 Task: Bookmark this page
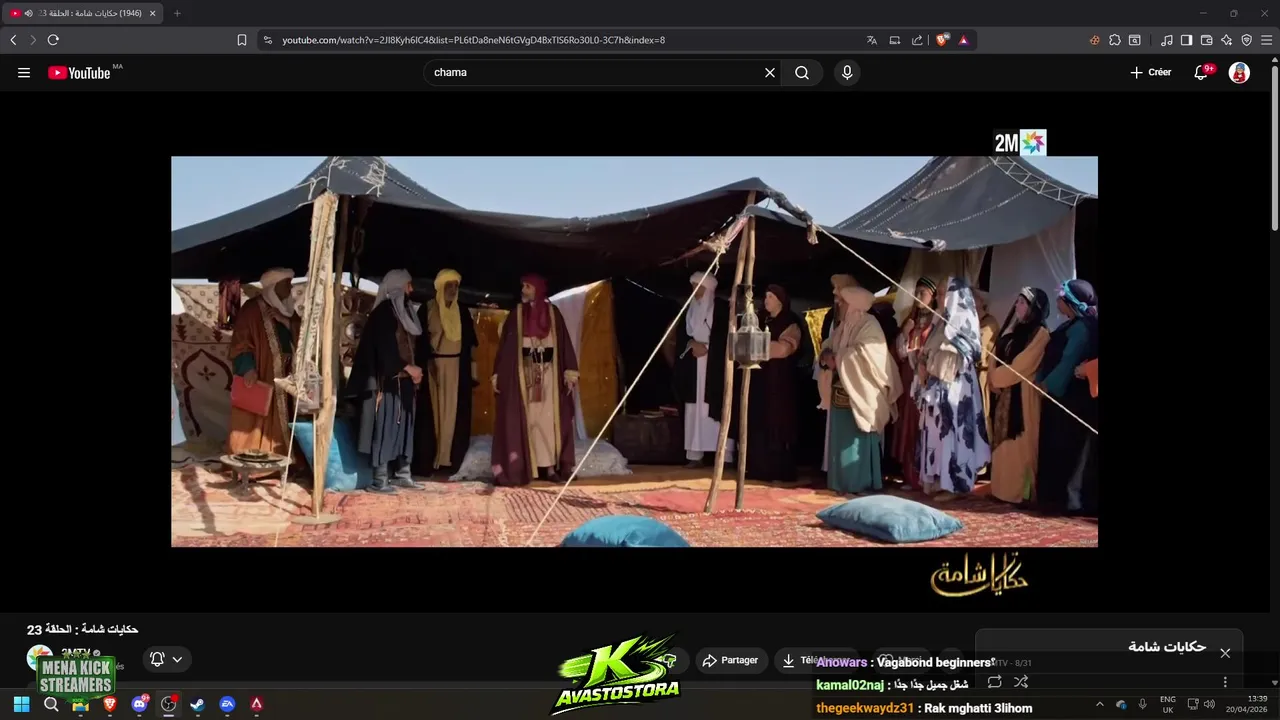coord(242,40)
